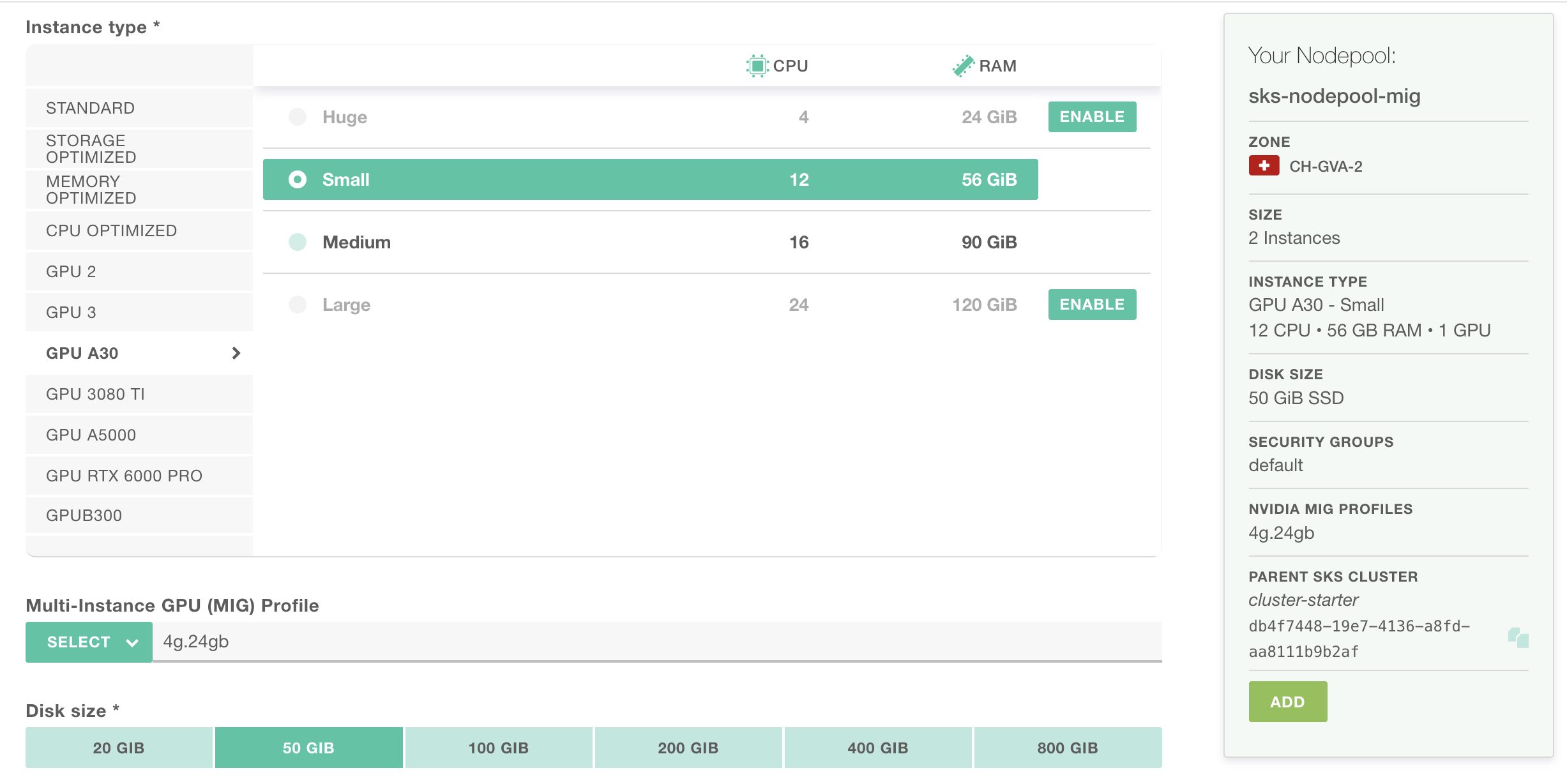Open MEMORY OPTIMIZED instance category
The width and height of the screenshot is (1567, 784).
click(139, 190)
